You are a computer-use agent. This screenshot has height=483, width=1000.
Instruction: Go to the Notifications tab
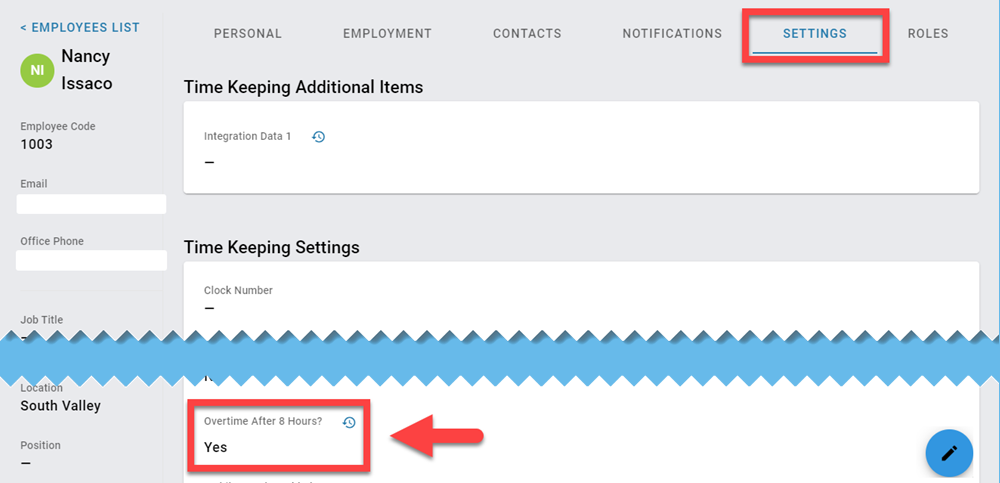tap(672, 34)
